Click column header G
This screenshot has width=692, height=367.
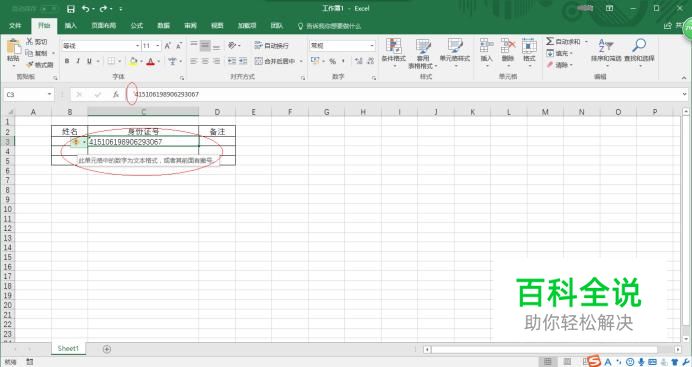click(x=327, y=112)
